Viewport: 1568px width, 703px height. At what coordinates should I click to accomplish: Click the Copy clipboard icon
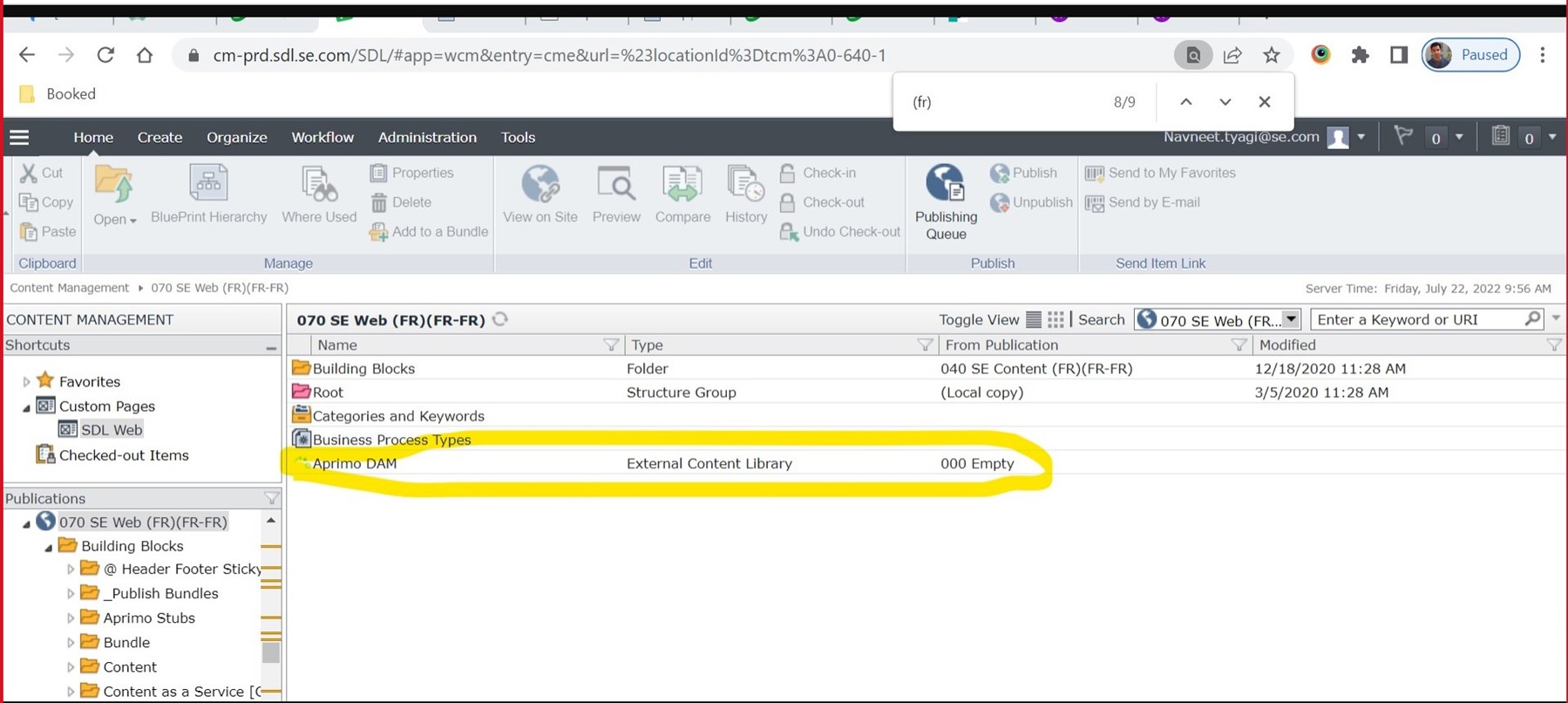(29, 202)
